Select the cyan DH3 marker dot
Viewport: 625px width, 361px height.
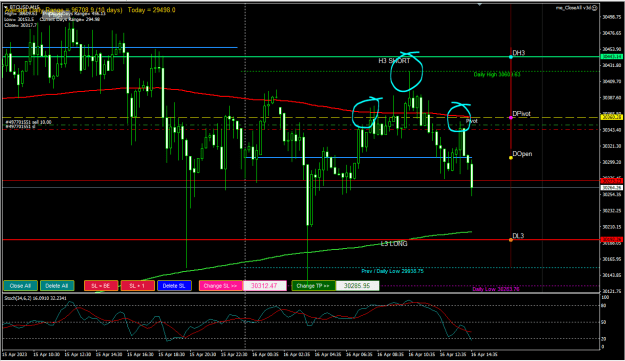pos(511,57)
